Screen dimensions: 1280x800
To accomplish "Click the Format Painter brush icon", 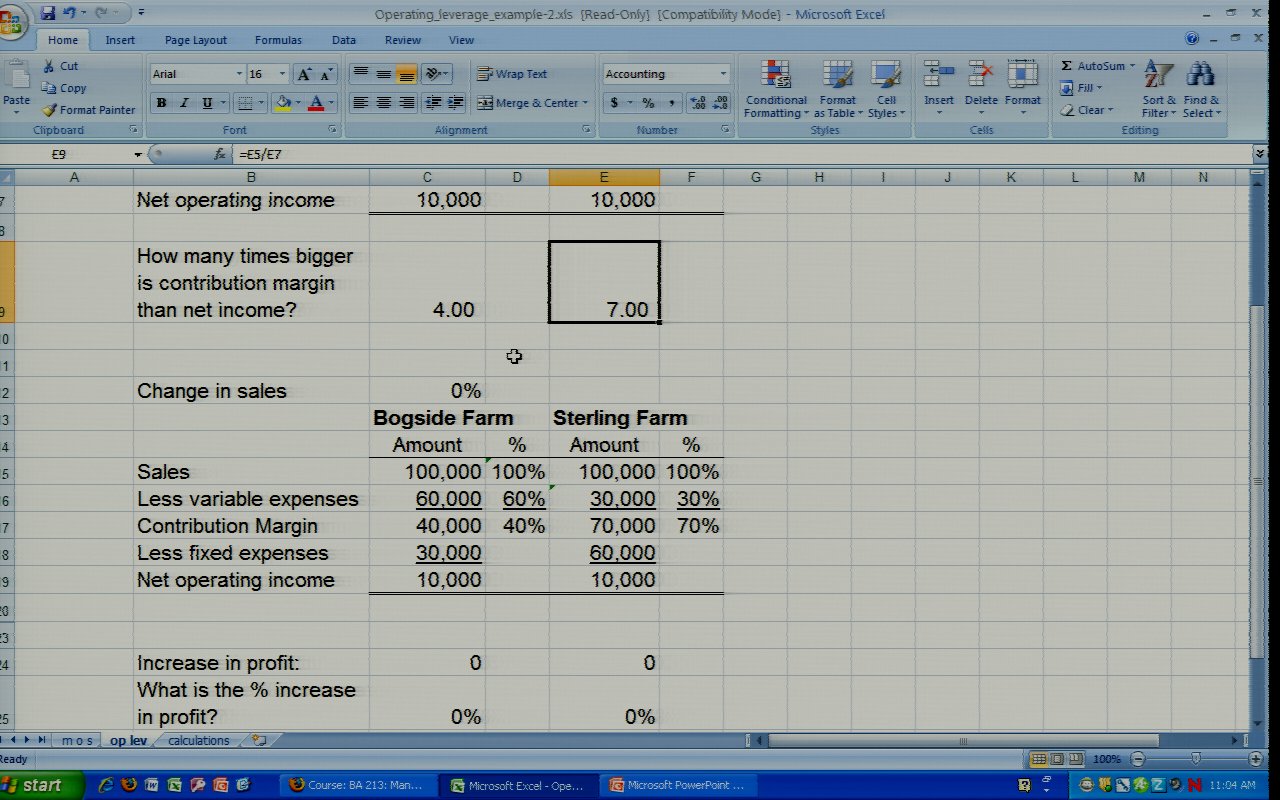I will point(49,110).
